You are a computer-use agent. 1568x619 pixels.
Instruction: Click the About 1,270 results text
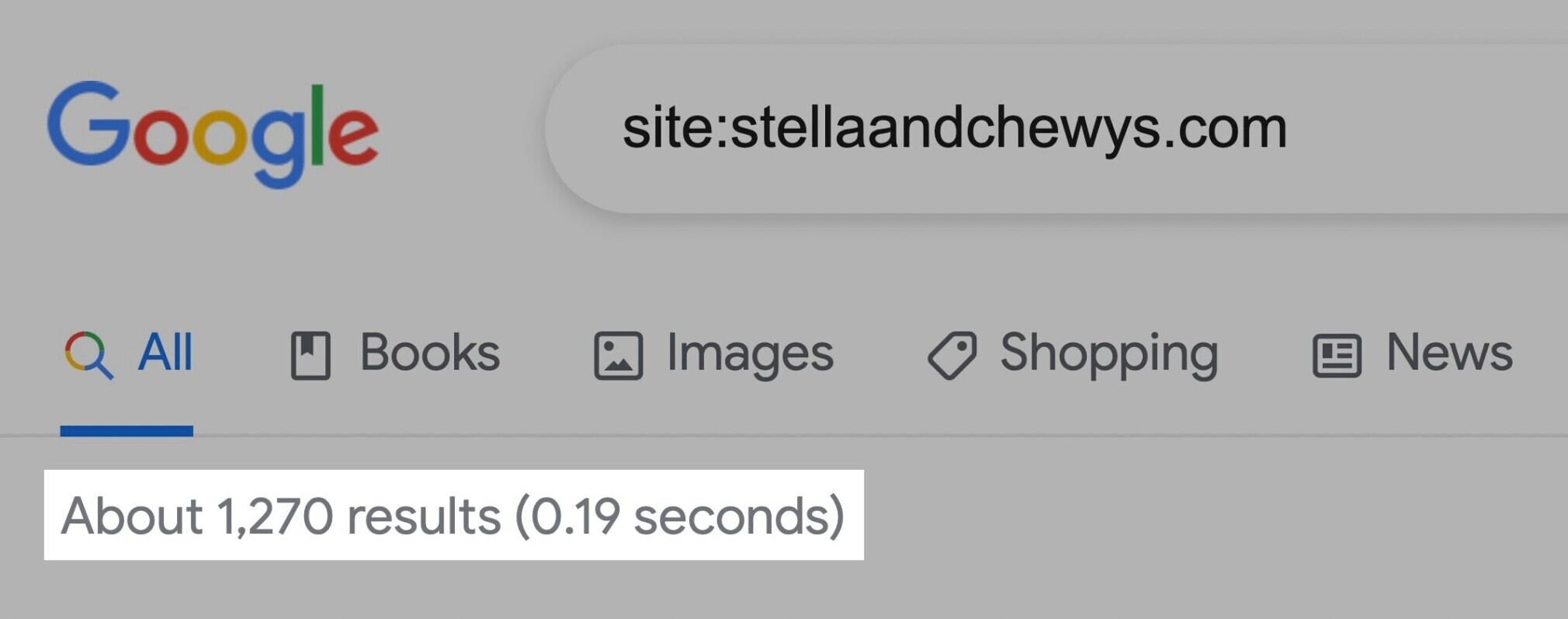click(x=281, y=516)
